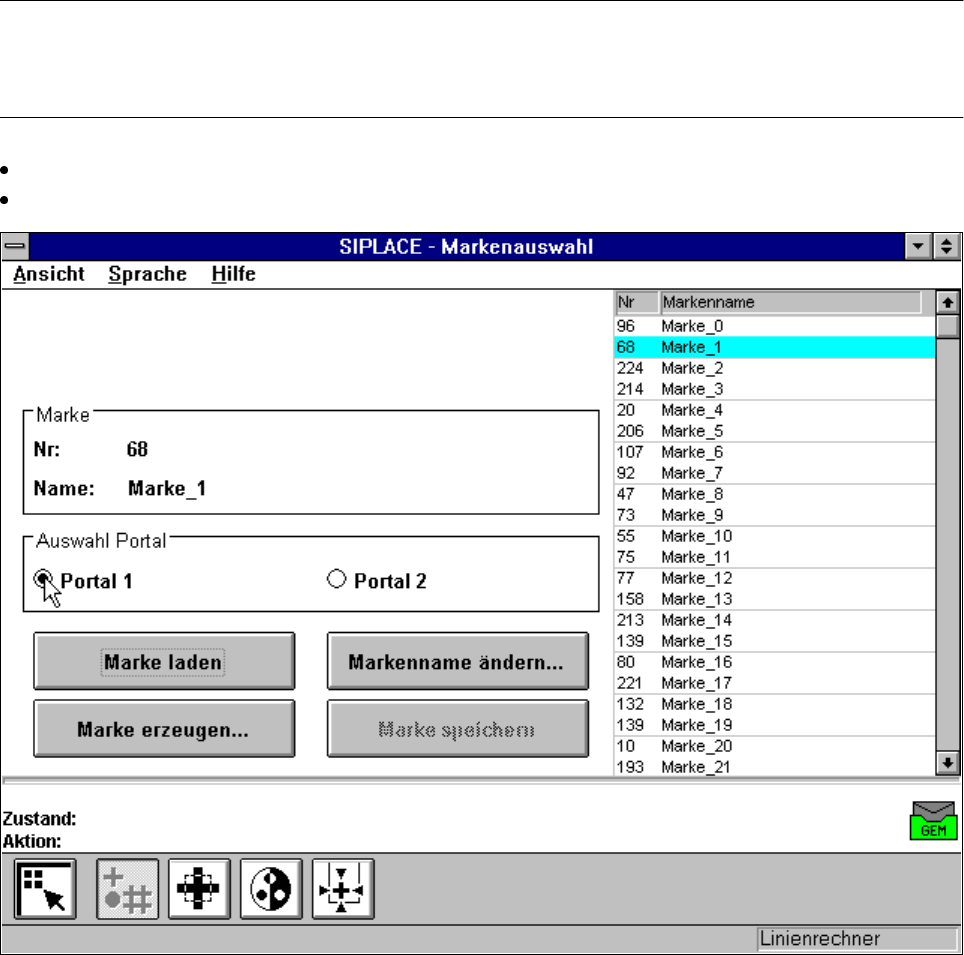Open the window system menu box

coord(15,247)
